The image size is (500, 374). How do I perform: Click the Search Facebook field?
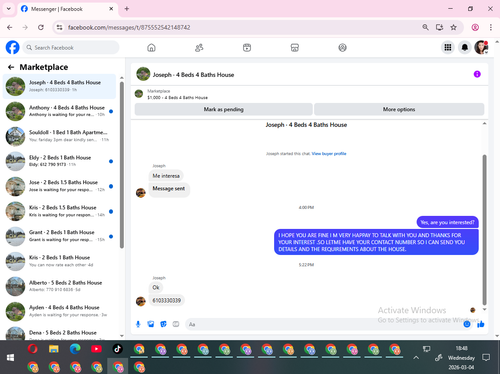click(71, 48)
